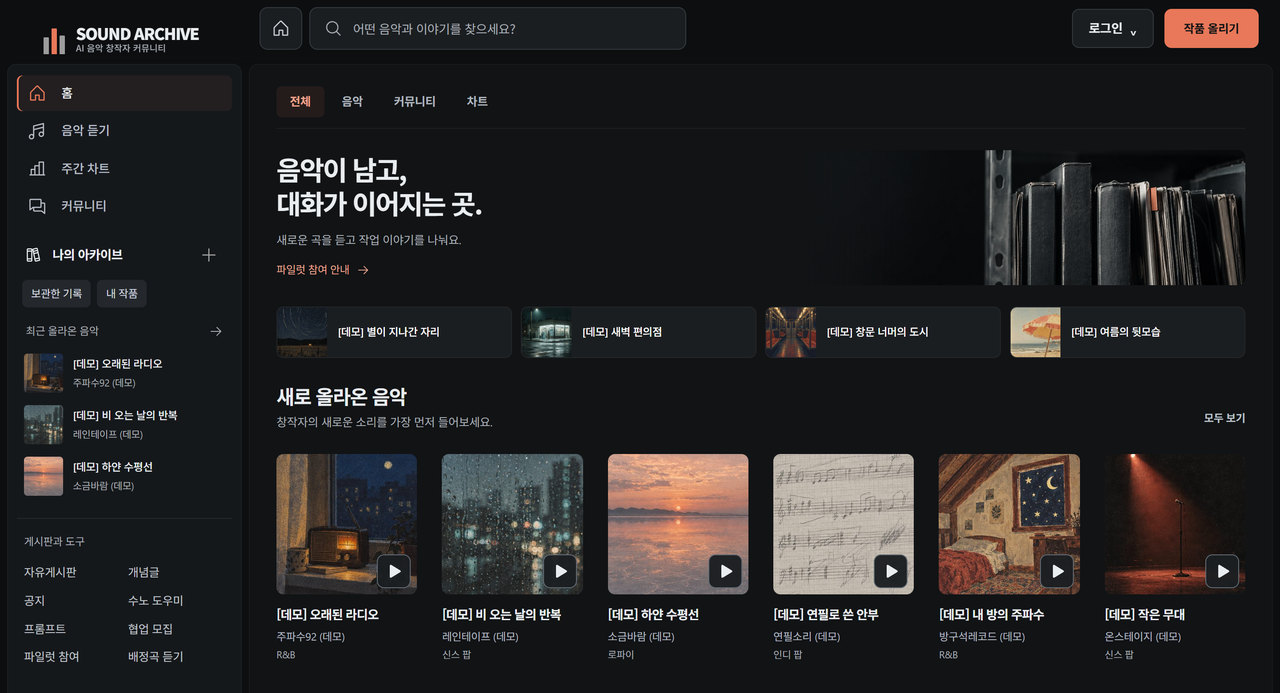Click the 연필로 쓴 안부 card title

[x=826, y=615]
